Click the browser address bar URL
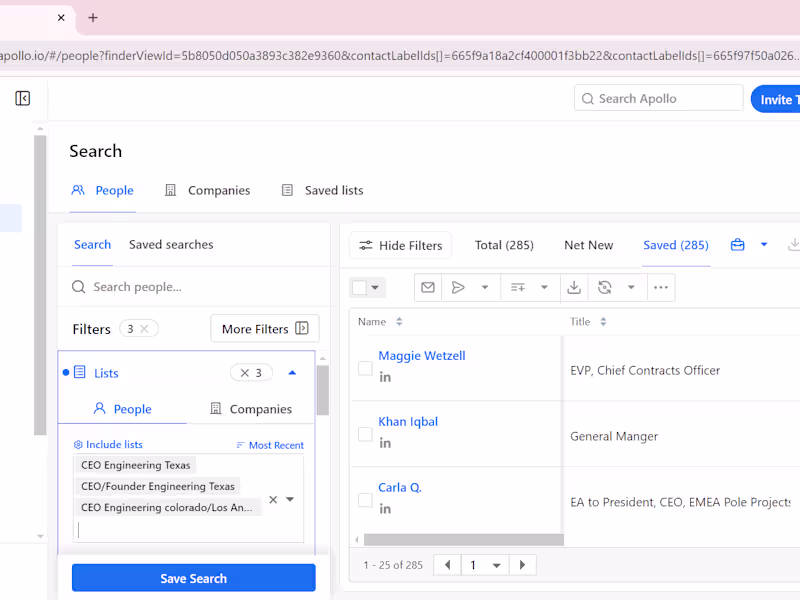 400,56
